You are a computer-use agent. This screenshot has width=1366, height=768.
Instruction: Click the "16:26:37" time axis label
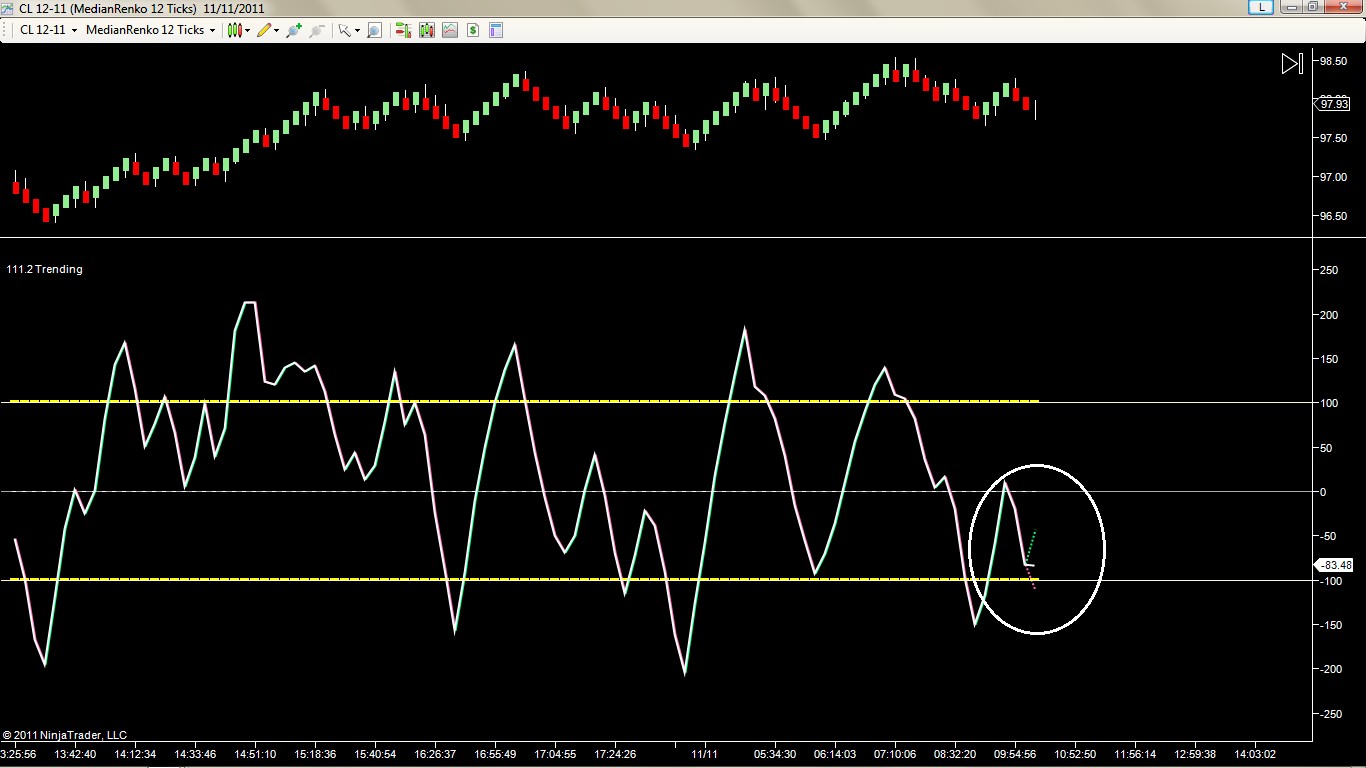(435, 754)
